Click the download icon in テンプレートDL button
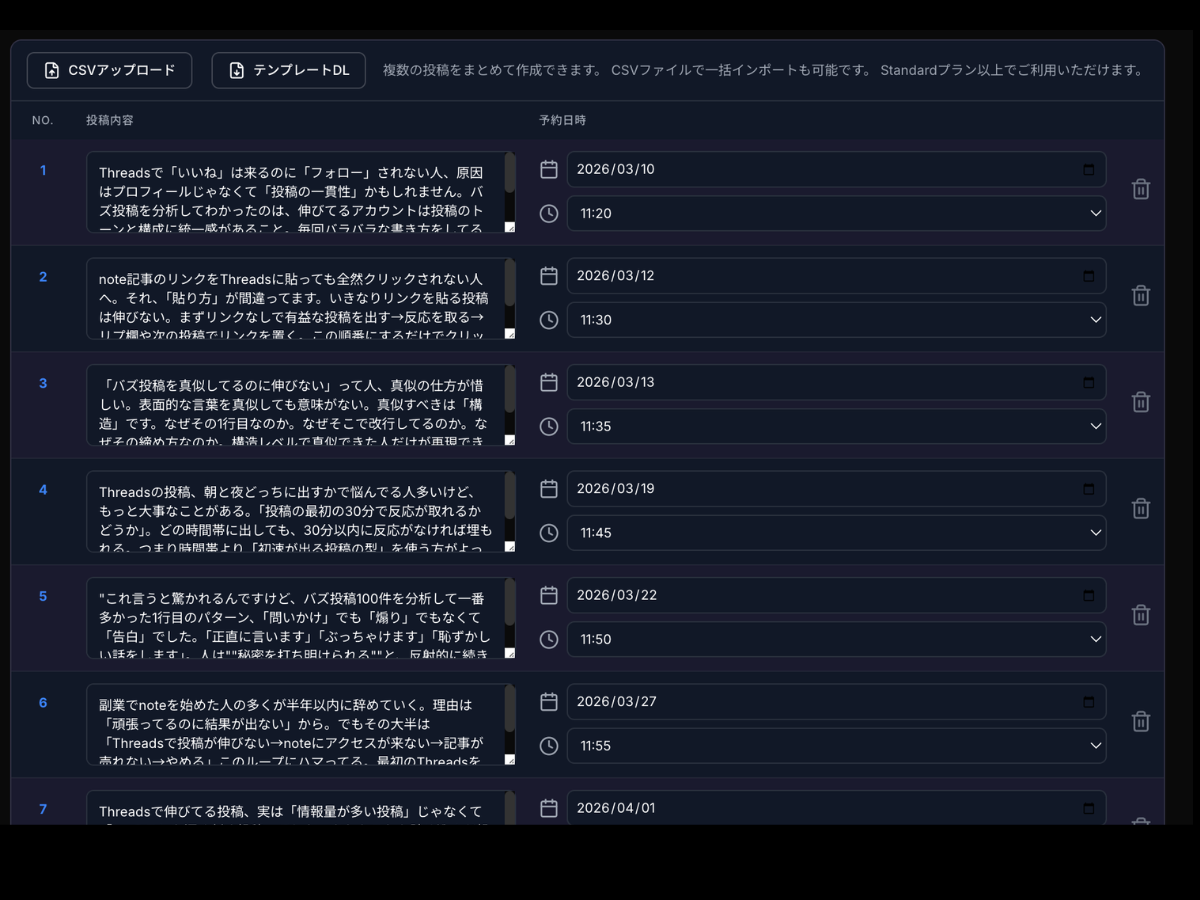This screenshot has height=900, width=1200. click(x=234, y=70)
